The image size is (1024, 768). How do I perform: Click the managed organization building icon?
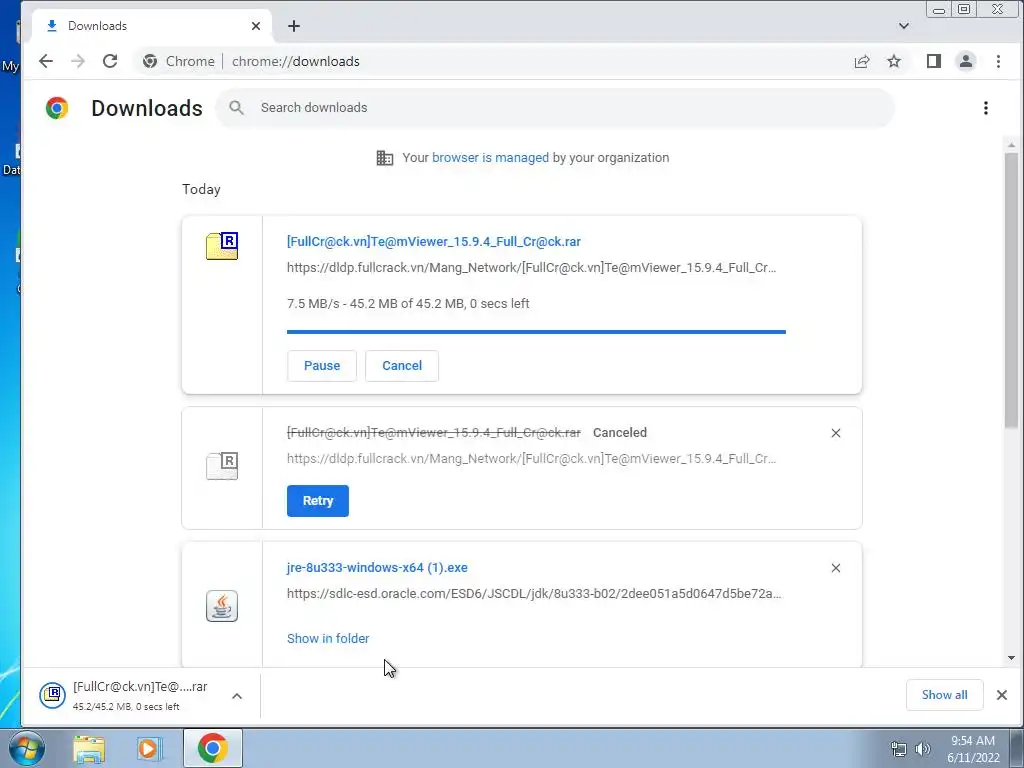click(385, 158)
